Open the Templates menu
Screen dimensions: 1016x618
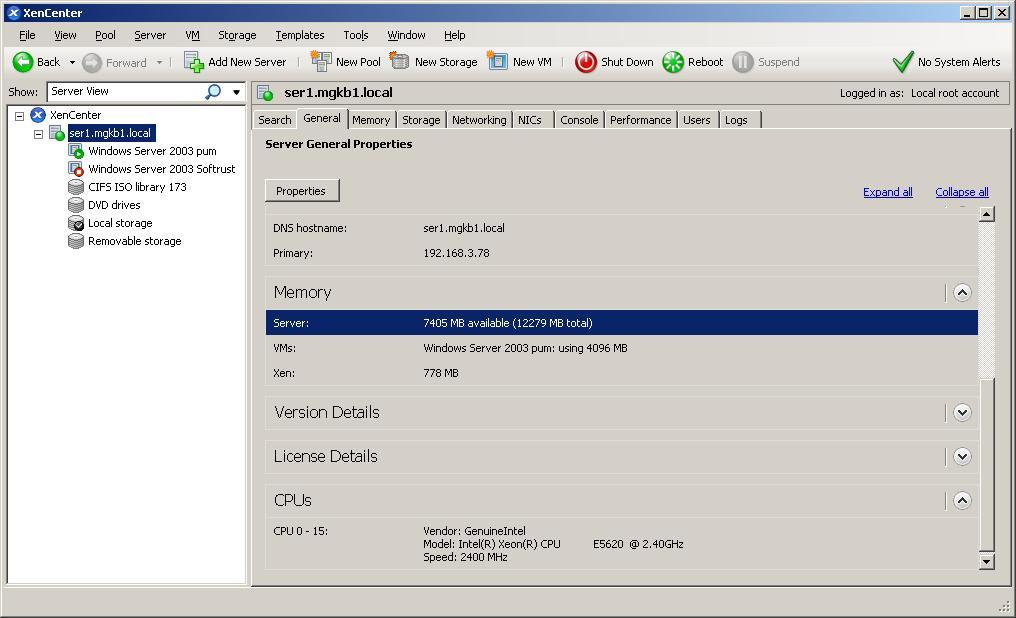(x=299, y=35)
